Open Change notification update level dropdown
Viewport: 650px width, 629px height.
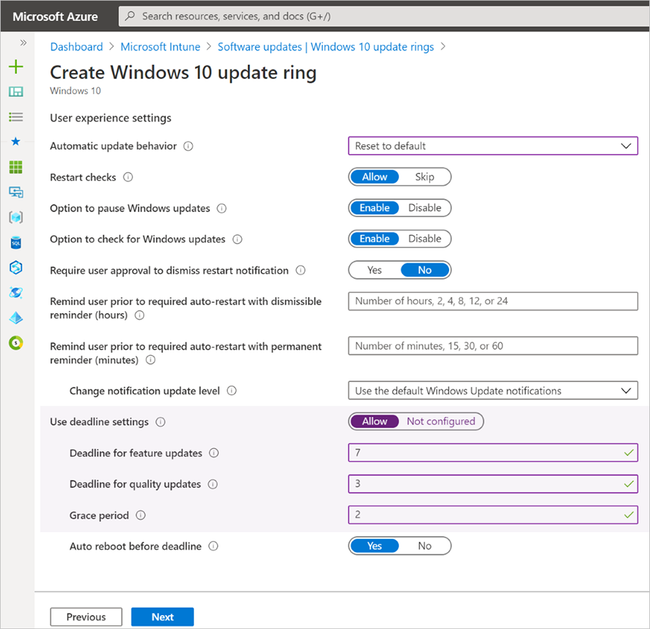pos(493,391)
